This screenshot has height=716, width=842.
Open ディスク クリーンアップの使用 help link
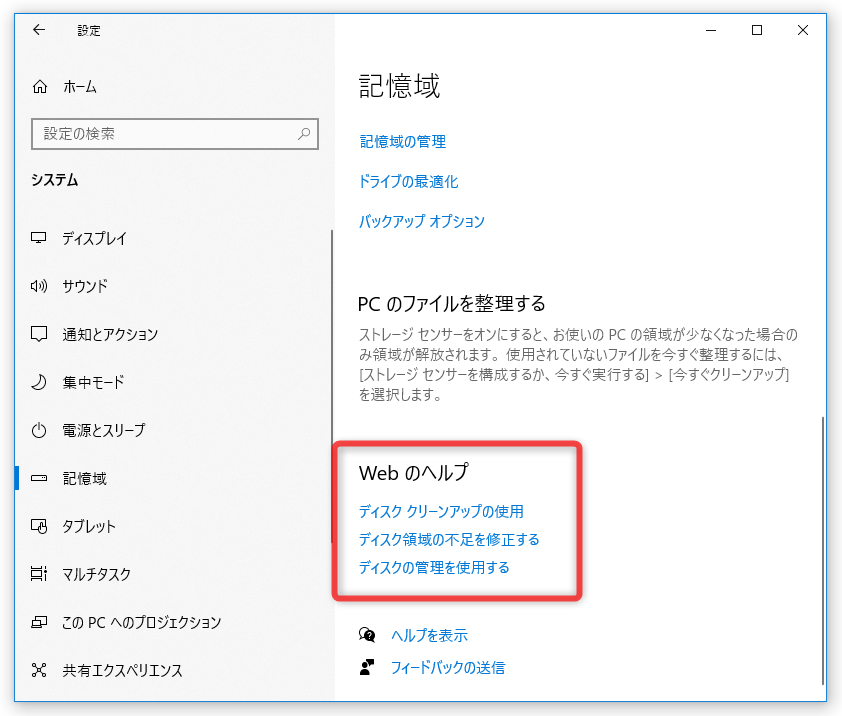(441, 511)
